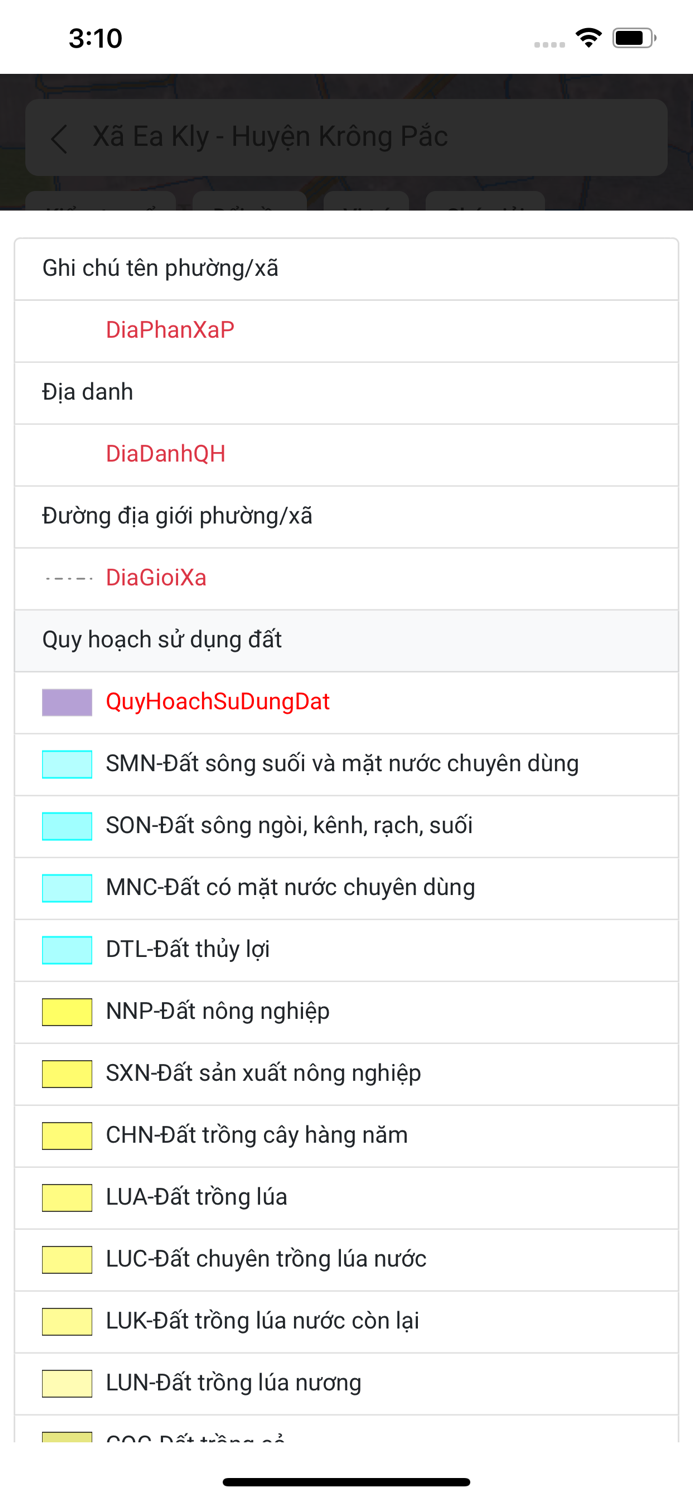
Task: Toggle the DiaPhanXaP layer
Action: point(169,330)
